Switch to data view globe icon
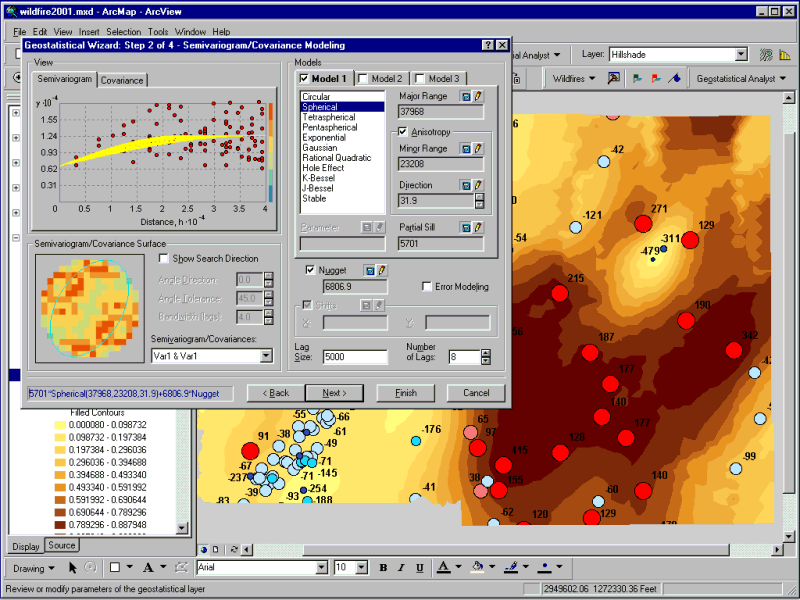Image resolution: width=800 pixels, height=600 pixels. (204, 549)
